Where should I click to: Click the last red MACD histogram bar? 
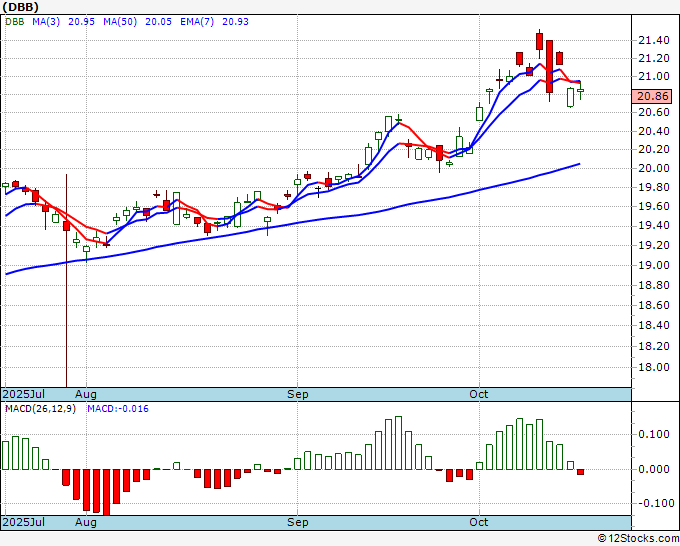[580, 472]
